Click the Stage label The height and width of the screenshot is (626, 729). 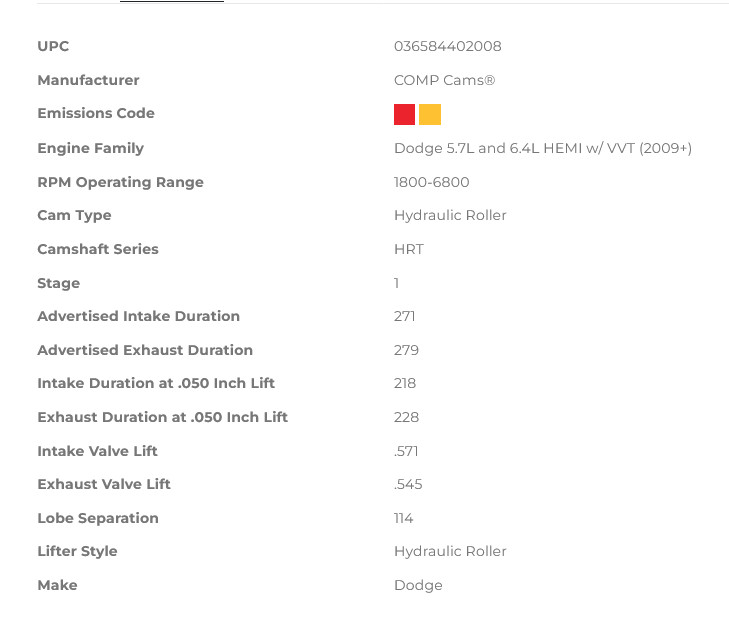(59, 283)
